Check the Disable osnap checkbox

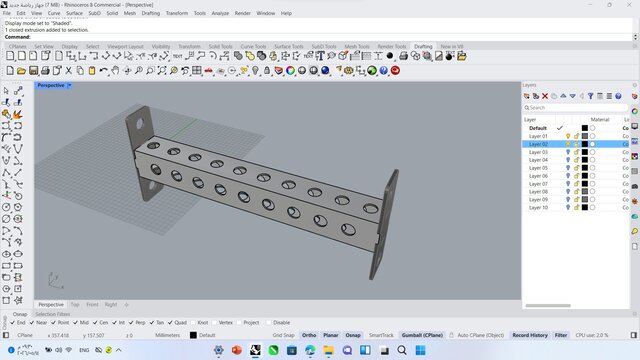coord(269,322)
